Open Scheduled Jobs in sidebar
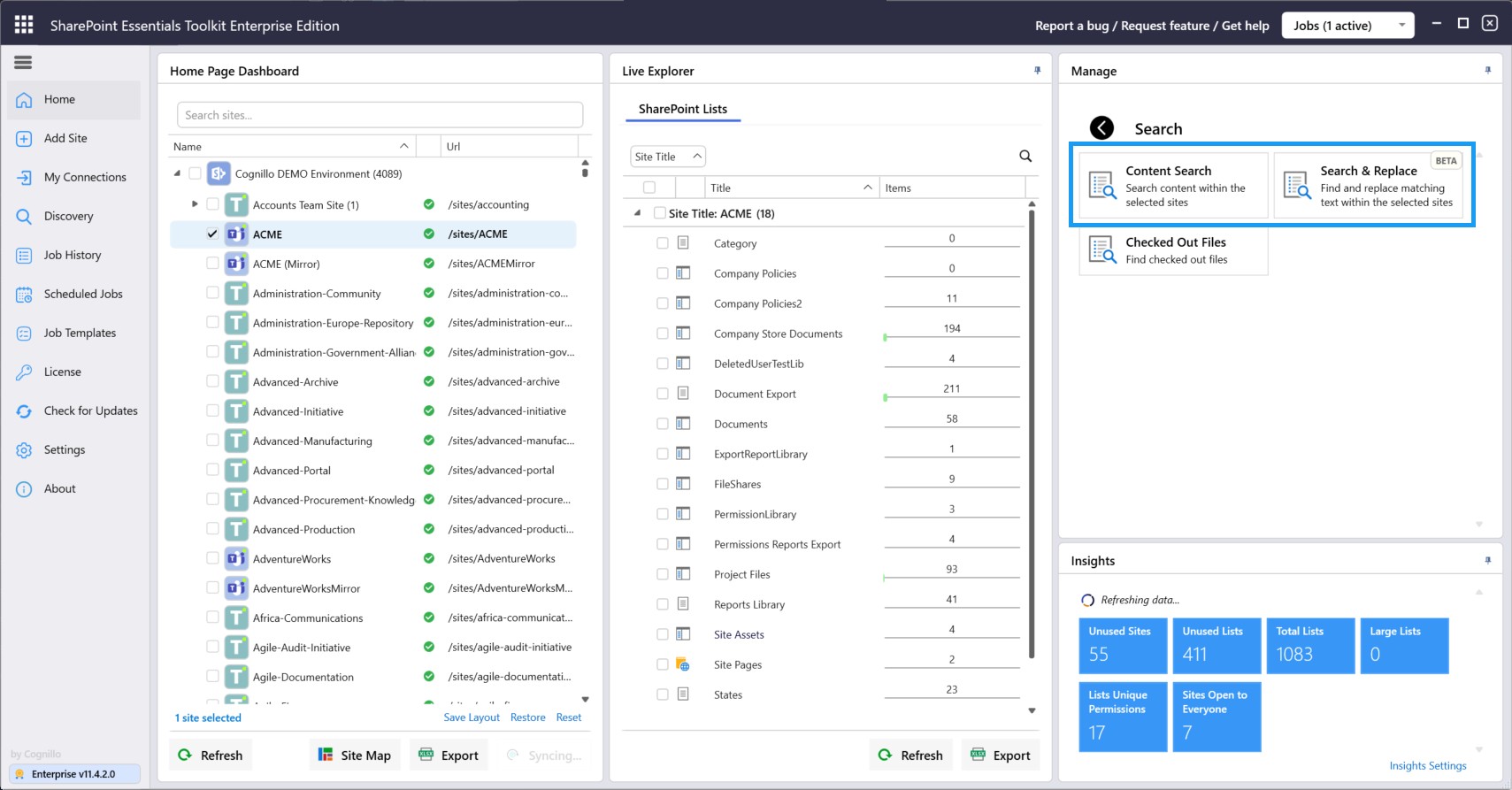Viewport: 1512px width, 790px height. (74, 295)
